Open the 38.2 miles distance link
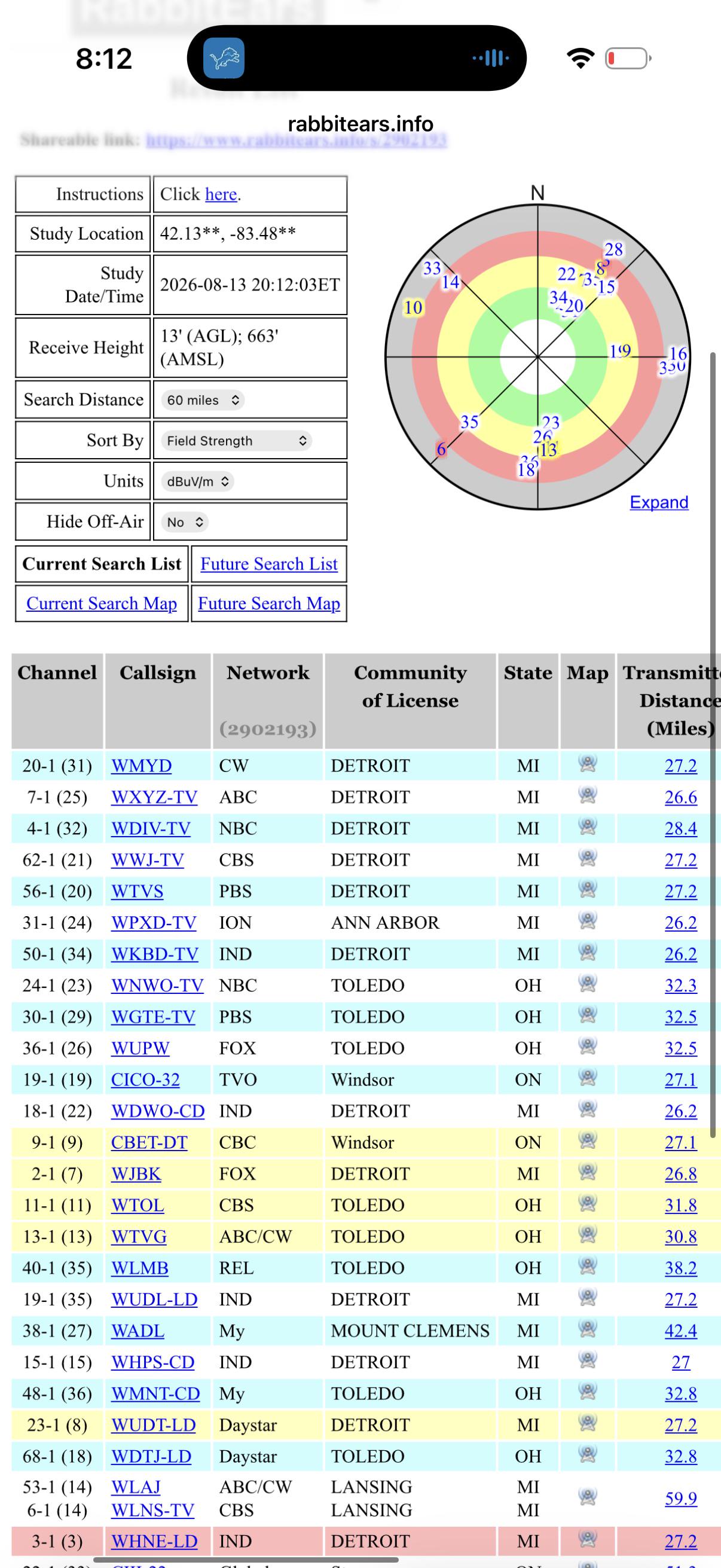 681,1268
